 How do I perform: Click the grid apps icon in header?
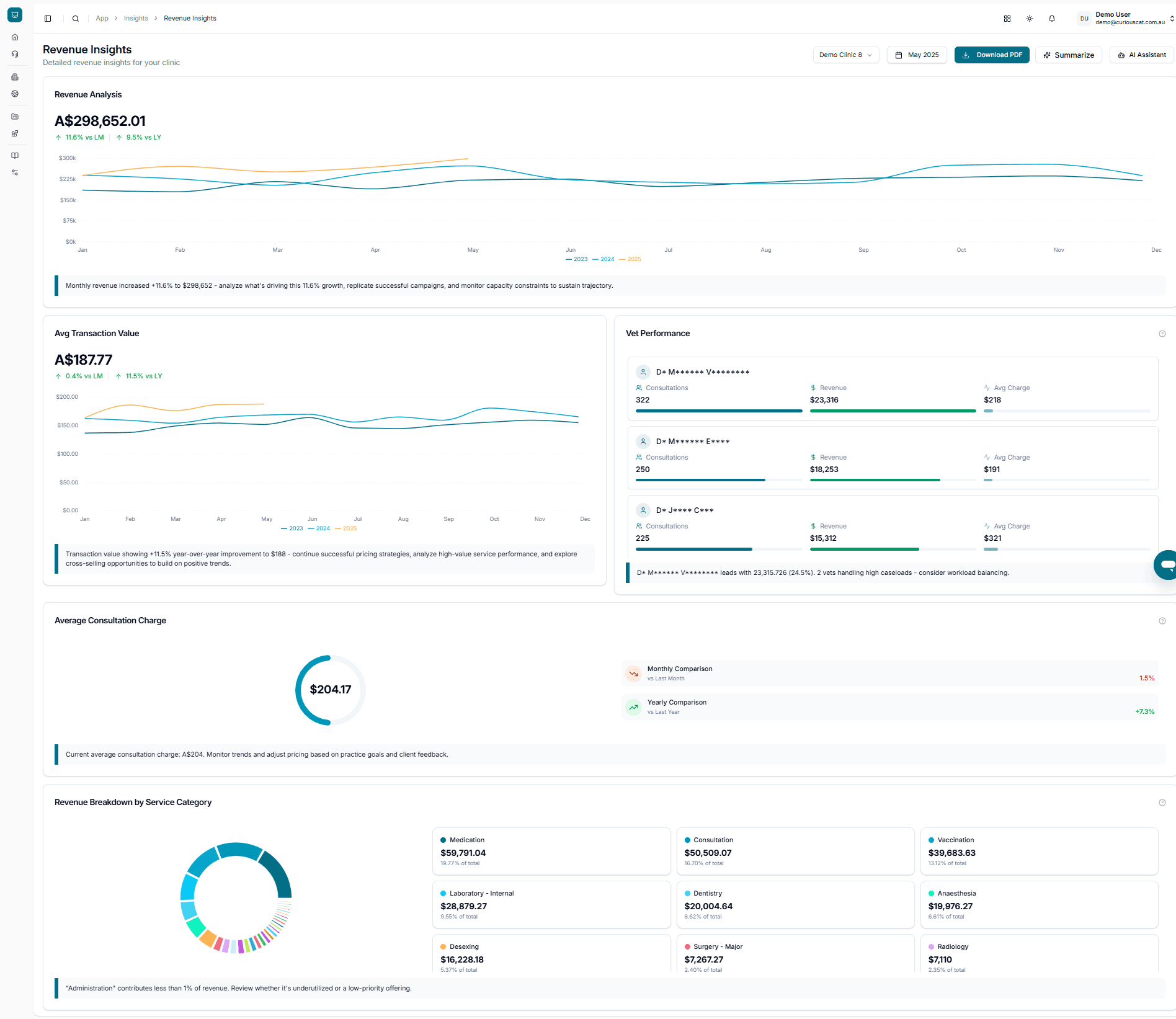click(x=1007, y=19)
